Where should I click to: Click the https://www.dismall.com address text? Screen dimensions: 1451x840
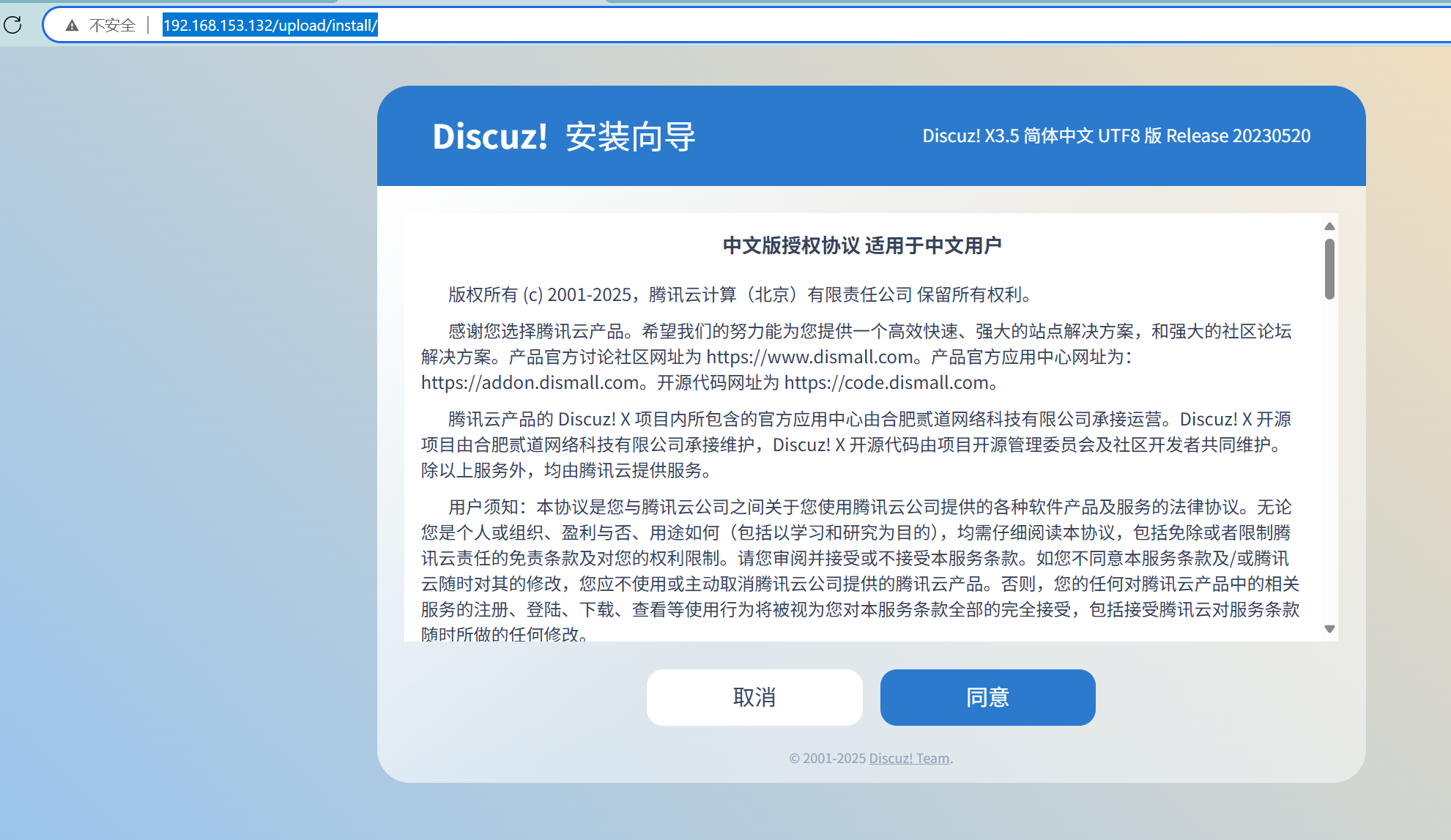[x=809, y=357]
